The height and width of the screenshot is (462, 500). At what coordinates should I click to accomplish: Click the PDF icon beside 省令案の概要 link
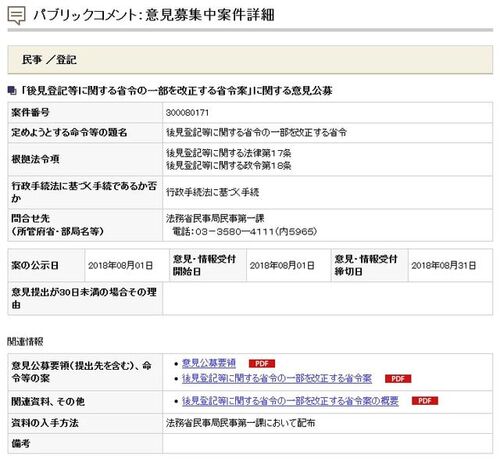(x=425, y=401)
